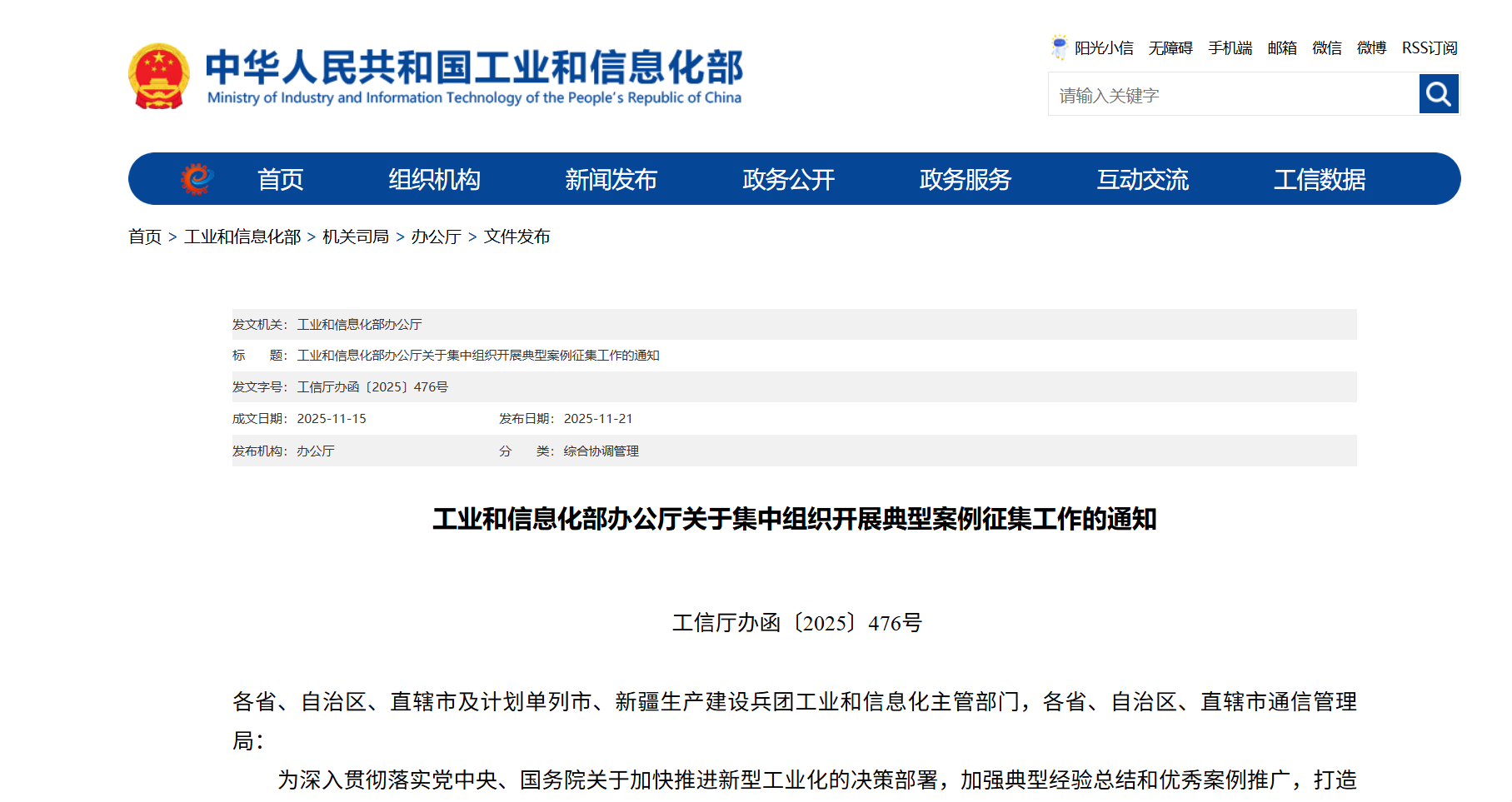Open the 手机端 mobile version link
This screenshot has width=1512, height=802.
[1230, 48]
